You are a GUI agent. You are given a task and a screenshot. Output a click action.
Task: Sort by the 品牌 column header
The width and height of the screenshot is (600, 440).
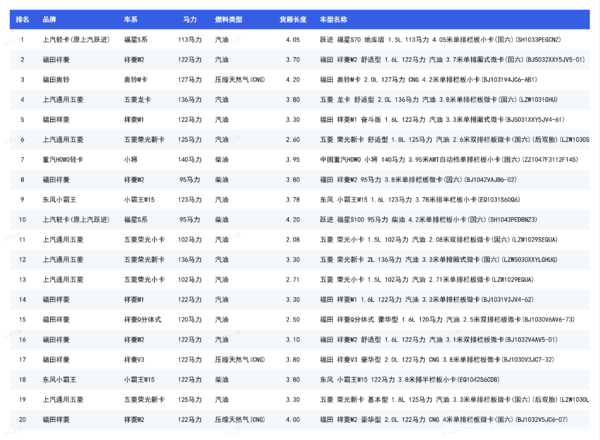click(51, 19)
